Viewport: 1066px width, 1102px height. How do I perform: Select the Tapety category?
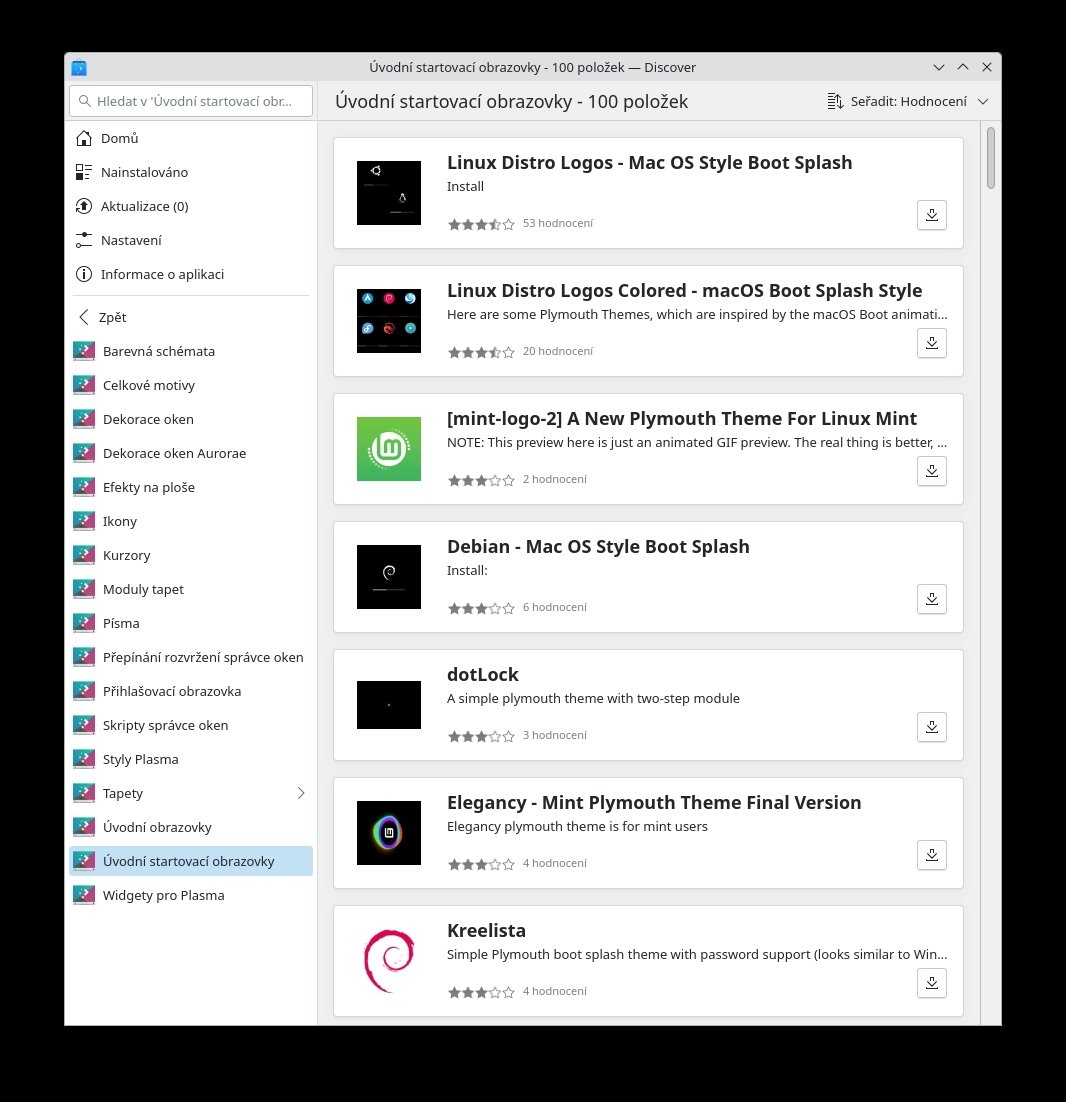[190, 793]
